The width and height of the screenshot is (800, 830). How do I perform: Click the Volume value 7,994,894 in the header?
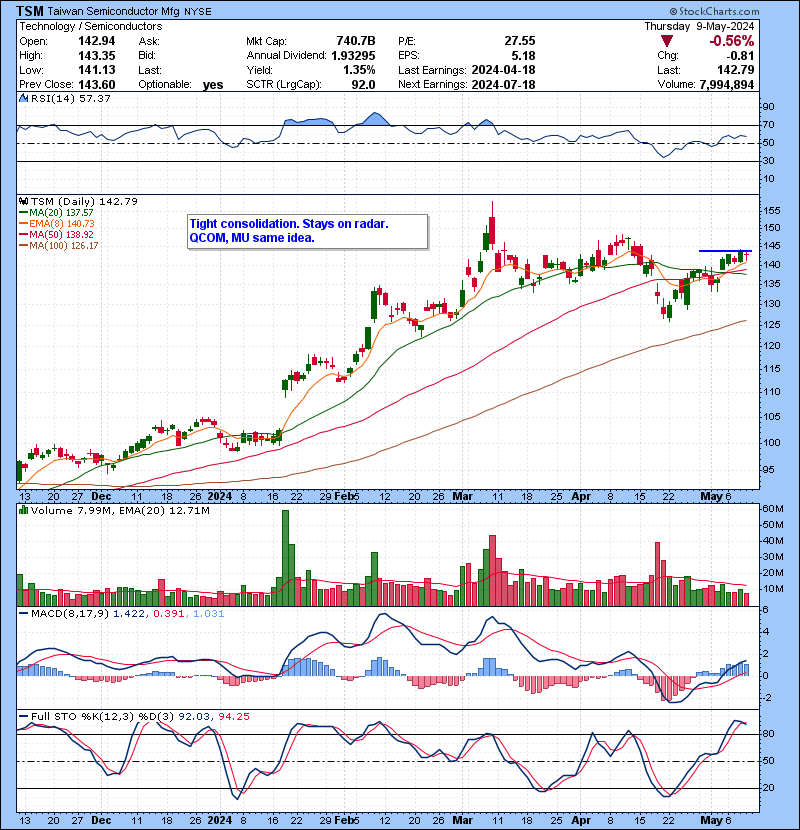(726, 84)
